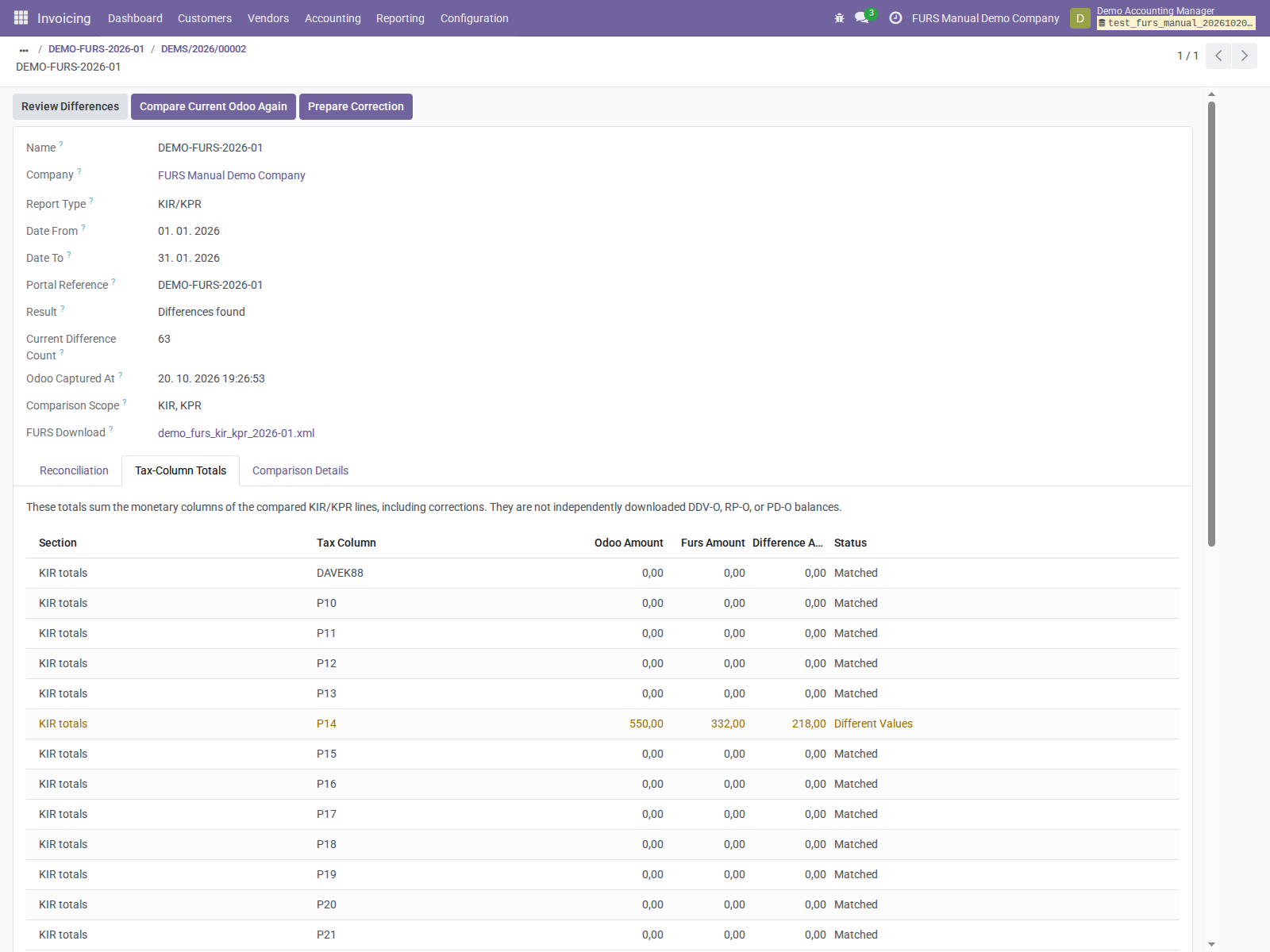The image size is (1270, 952).
Task: Show help tooltip for Report Type
Action: coord(91,201)
